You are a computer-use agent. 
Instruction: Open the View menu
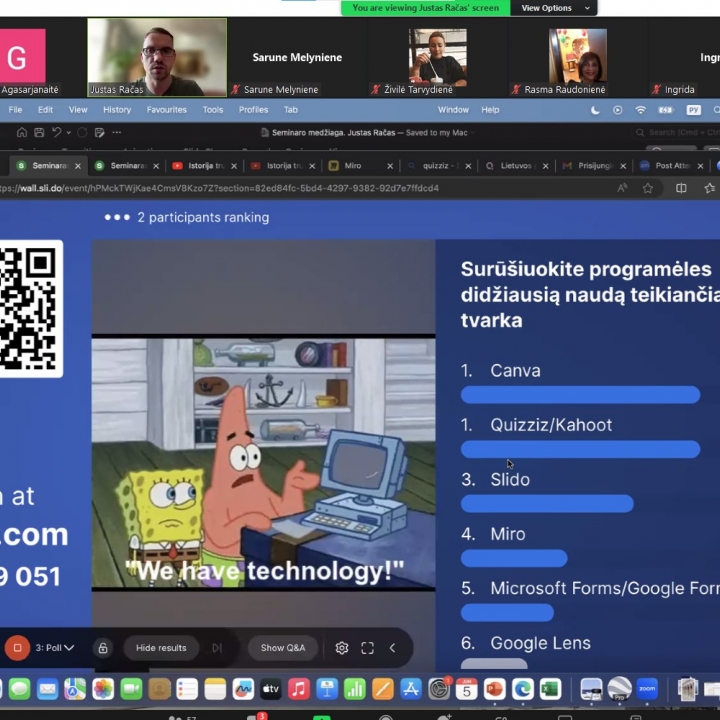[78, 110]
